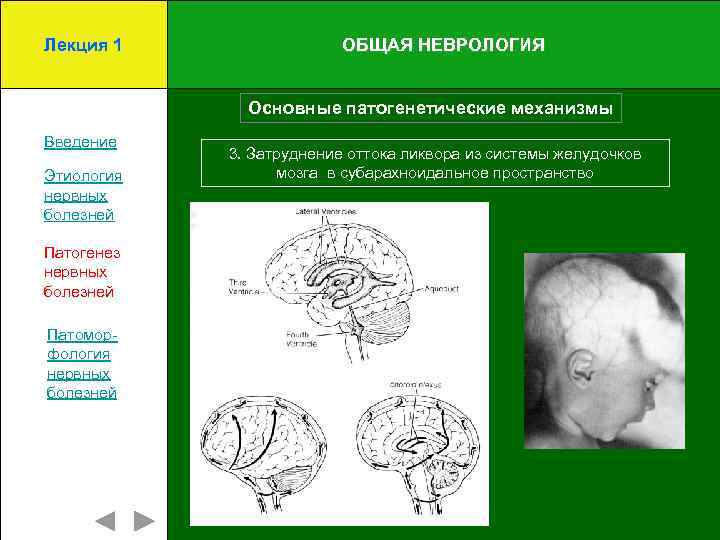The image size is (720, 540).
Task: Click the Fourth Ventricle label
Action: pos(302,339)
